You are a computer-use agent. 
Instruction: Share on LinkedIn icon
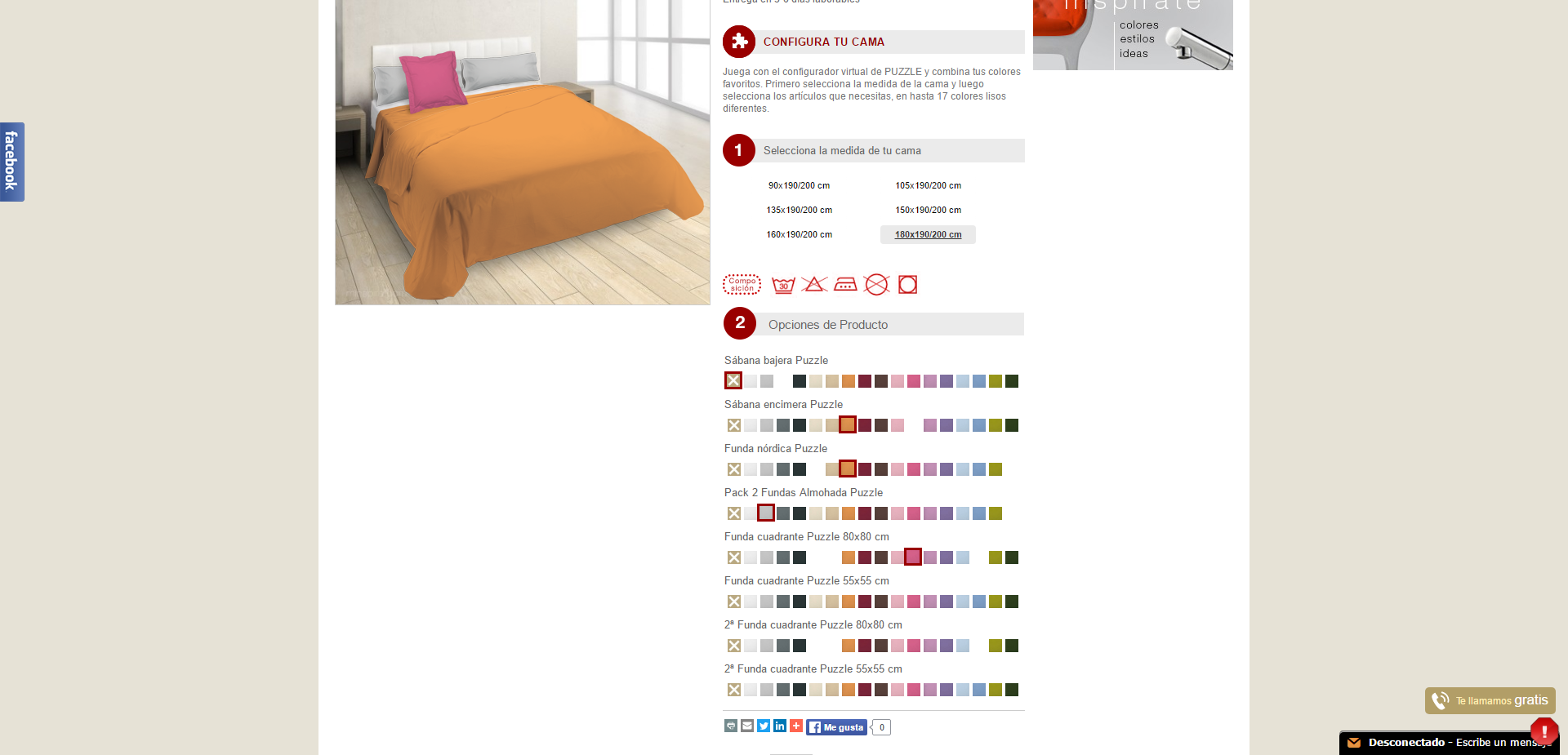(x=780, y=726)
